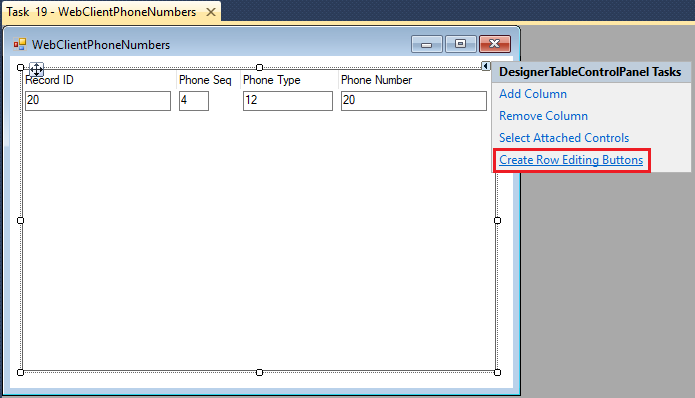
Task: Click the bottom-middle resize handle of panel
Action: pyautogui.click(x=259, y=372)
